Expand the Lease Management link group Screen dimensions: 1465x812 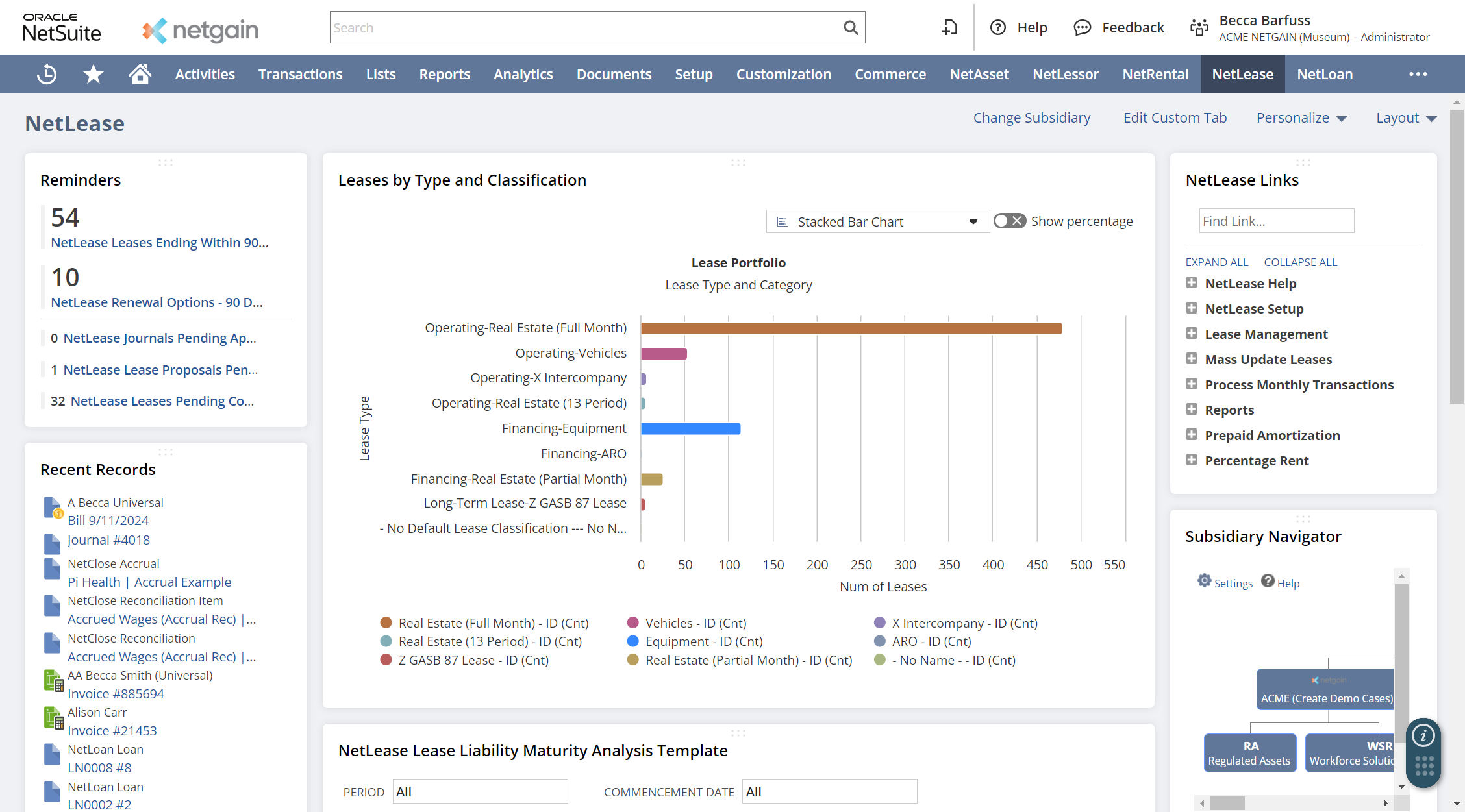tap(1191, 334)
